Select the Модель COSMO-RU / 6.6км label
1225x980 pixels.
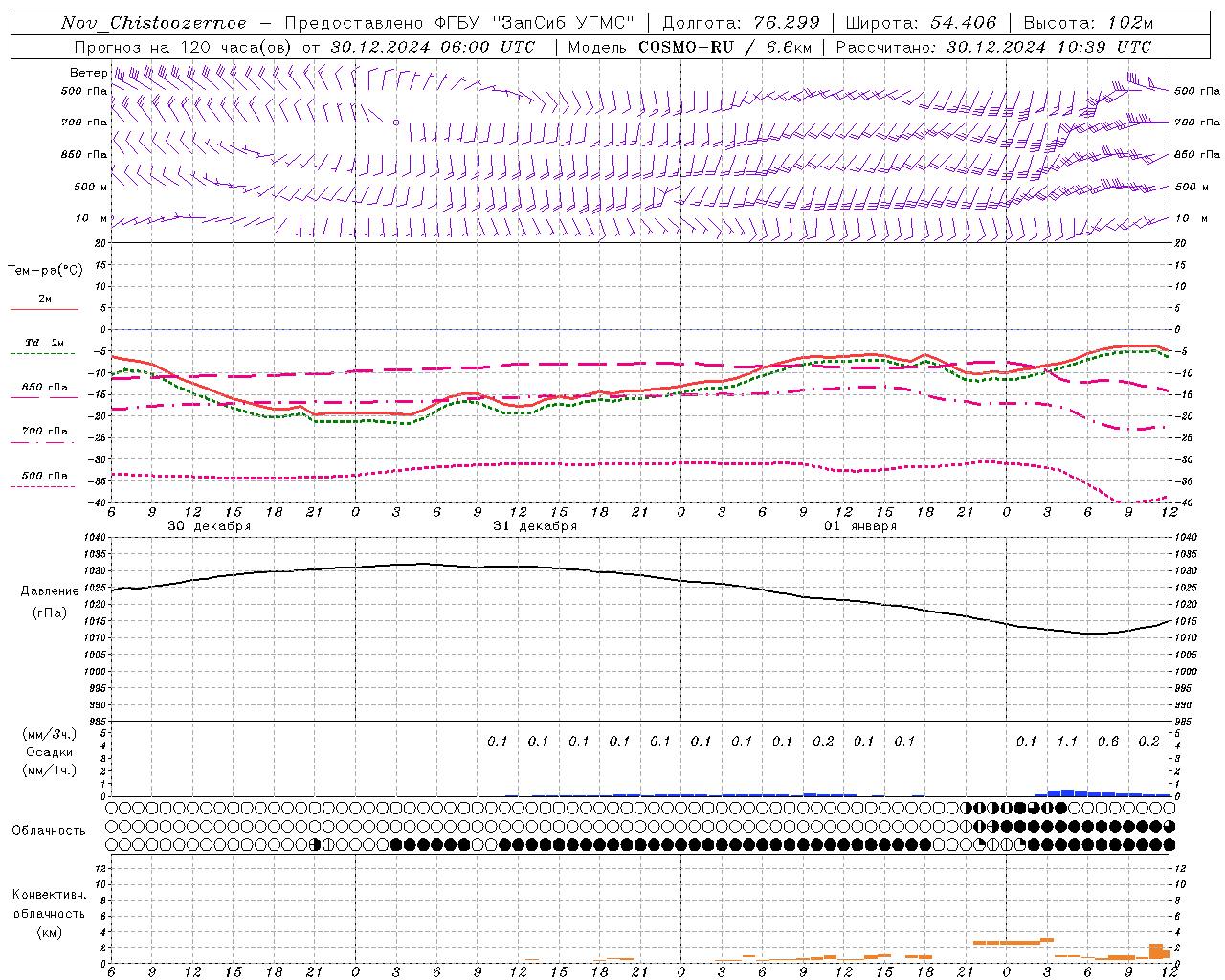point(689,47)
